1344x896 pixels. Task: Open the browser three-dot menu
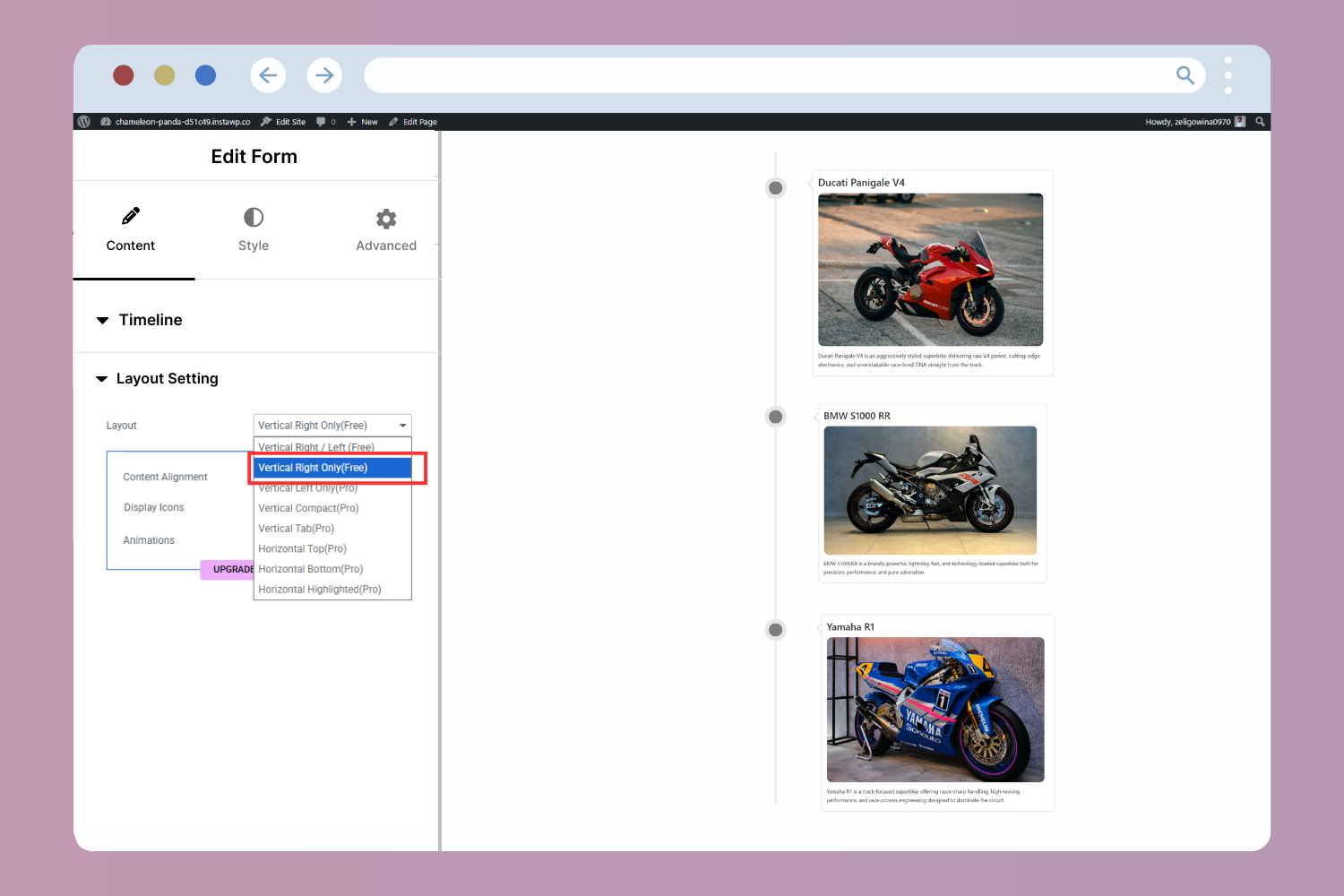point(1228,75)
